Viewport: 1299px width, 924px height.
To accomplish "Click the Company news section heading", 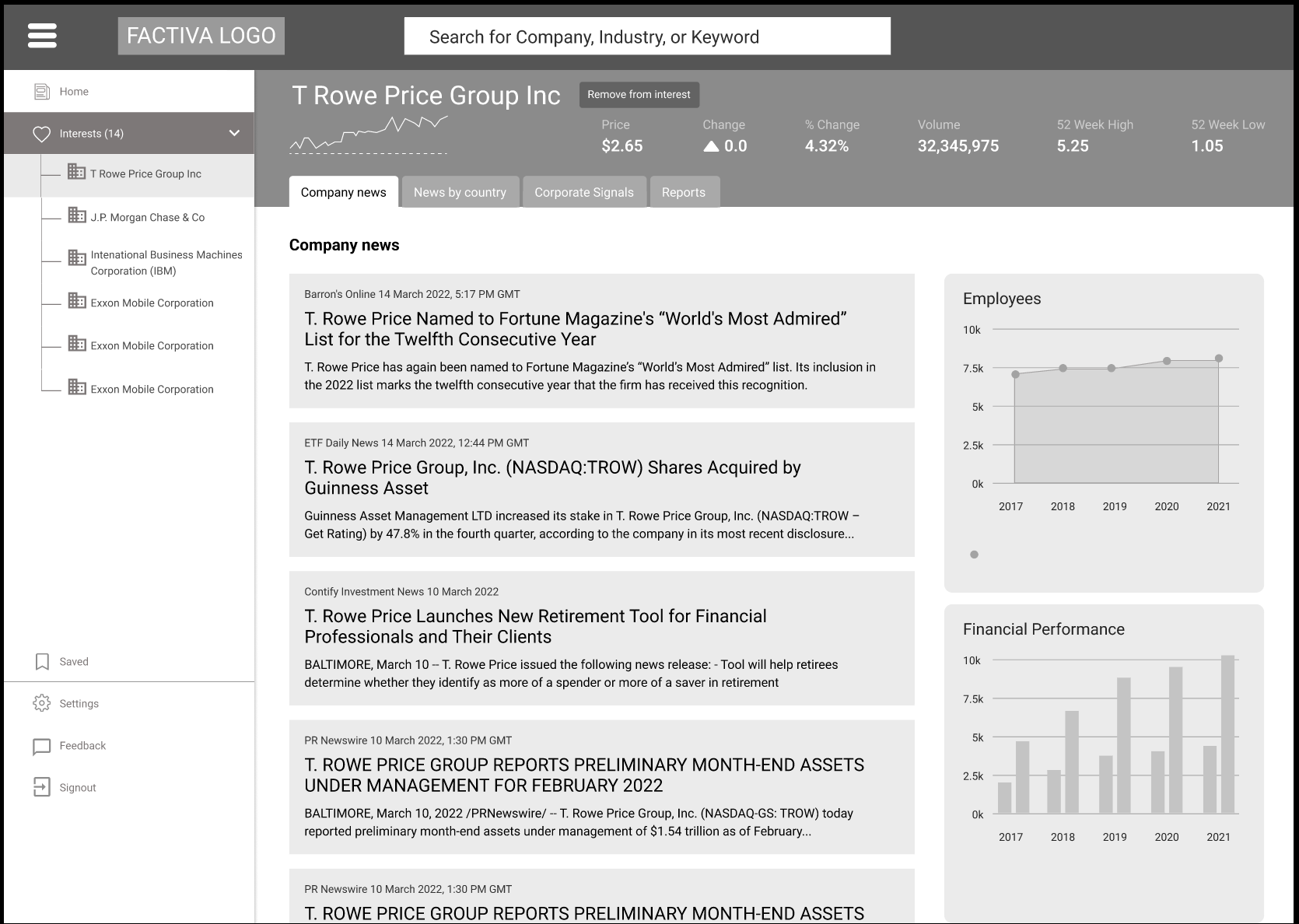I will [x=345, y=245].
